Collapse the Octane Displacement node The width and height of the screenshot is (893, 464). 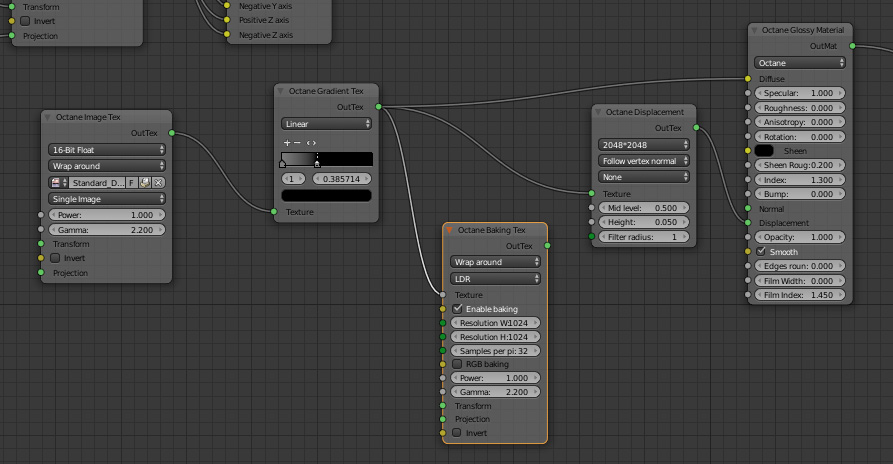[598, 112]
